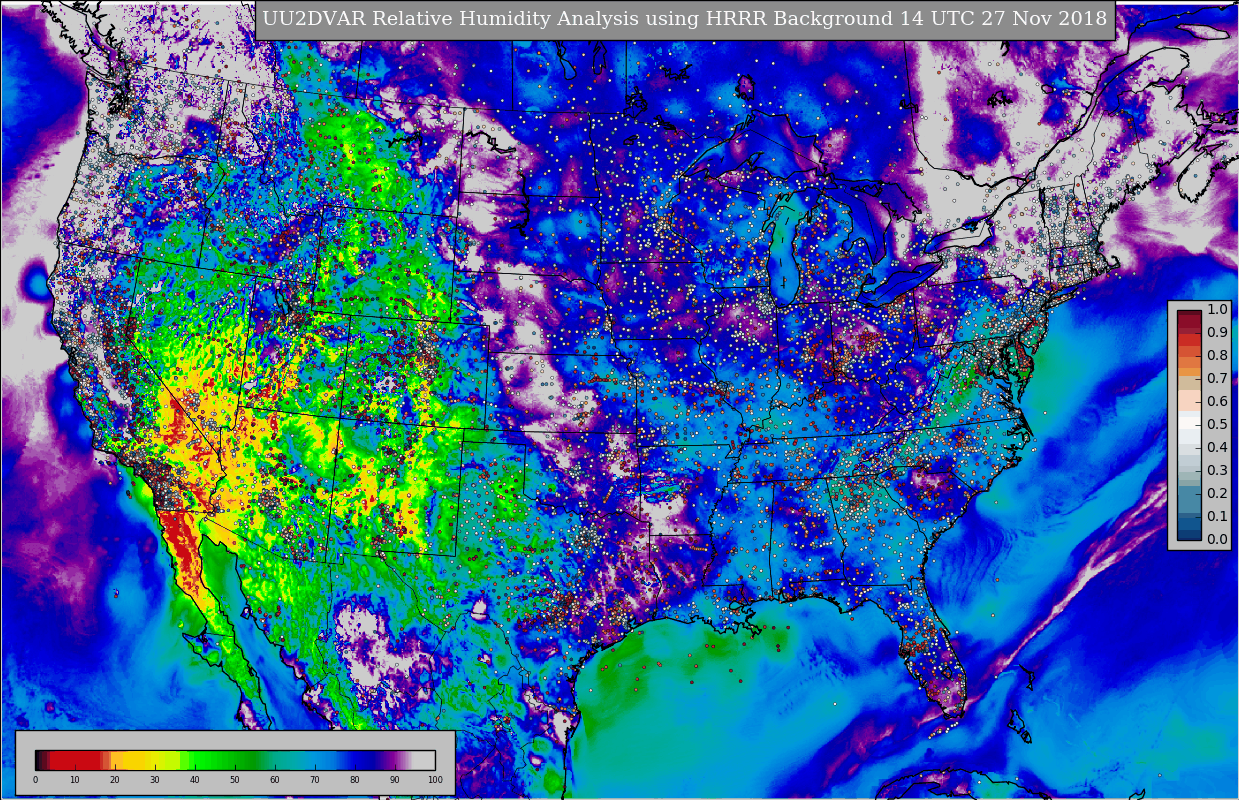Click the "30" tick label on the humidity scale

click(155, 780)
